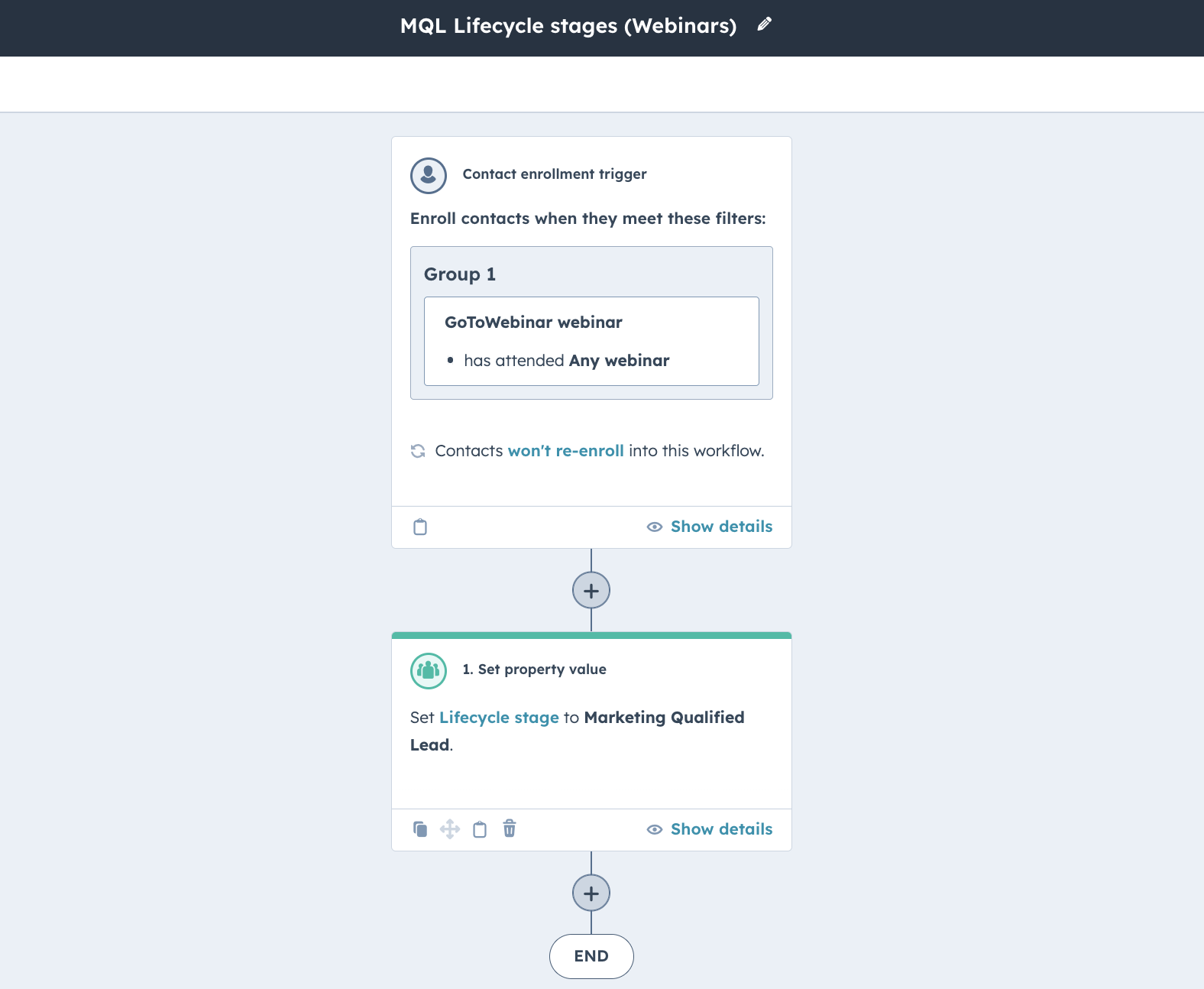Viewport: 1204px width, 989px height.
Task: Click 'Contact enrollment trigger' heading
Action: [555, 174]
